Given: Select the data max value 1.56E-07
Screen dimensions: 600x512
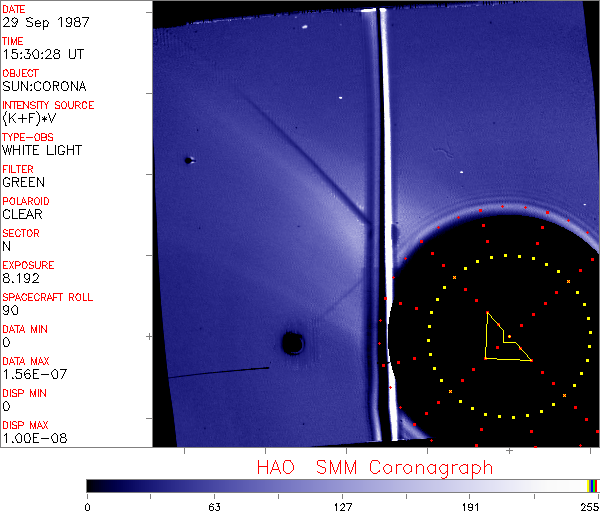Looking at the screenshot, I should click(x=30, y=374).
